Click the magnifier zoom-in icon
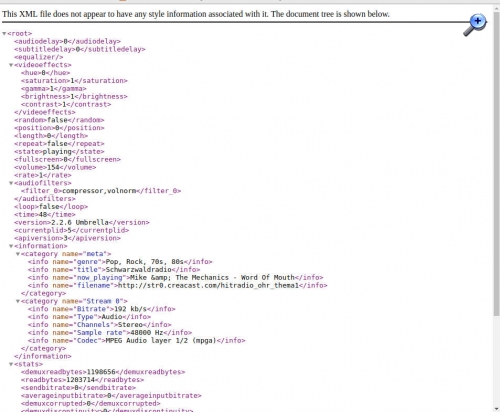The width and height of the screenshot is (500, 412). pyautogui.click(x=475, y=25)
